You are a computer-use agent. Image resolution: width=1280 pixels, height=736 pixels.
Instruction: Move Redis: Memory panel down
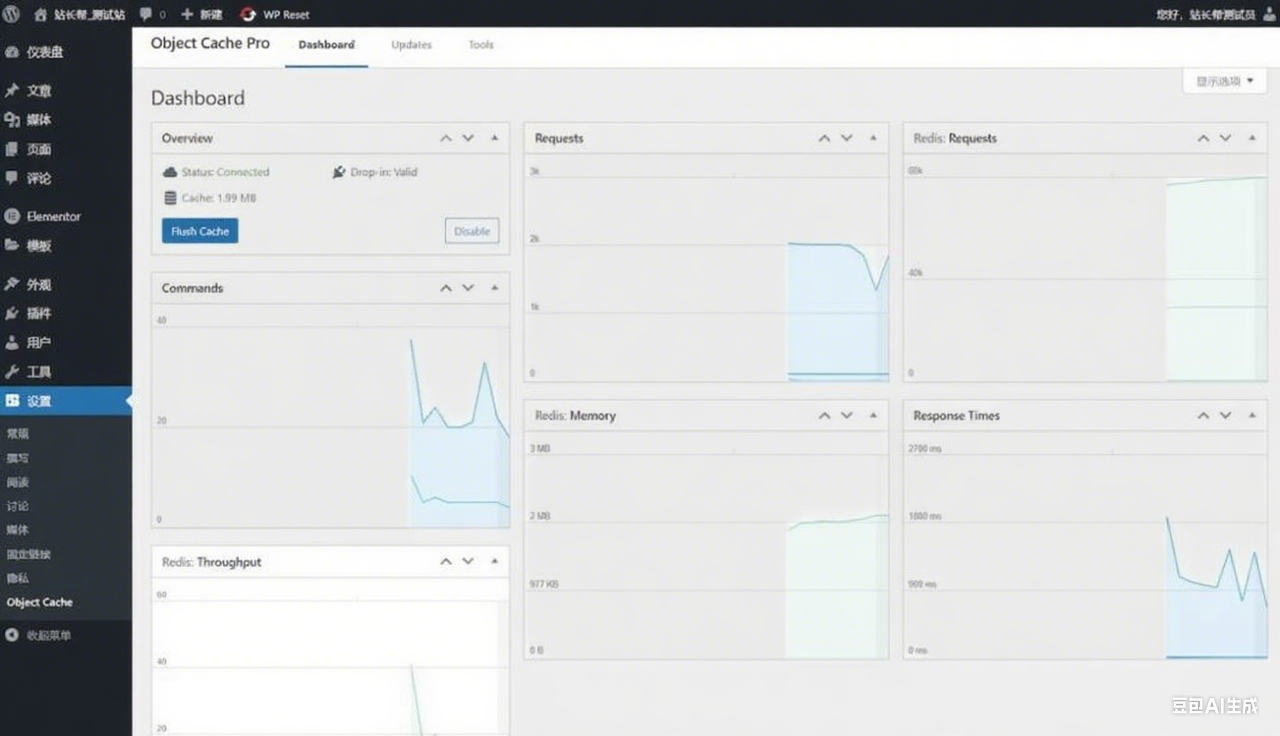[x=847, y=415]
